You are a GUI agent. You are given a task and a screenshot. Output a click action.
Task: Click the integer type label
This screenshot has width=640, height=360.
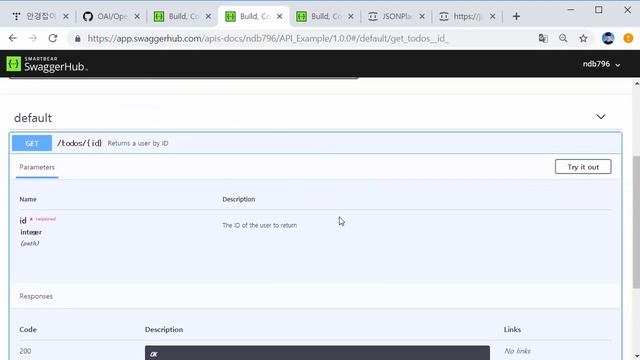click(31, 232)
